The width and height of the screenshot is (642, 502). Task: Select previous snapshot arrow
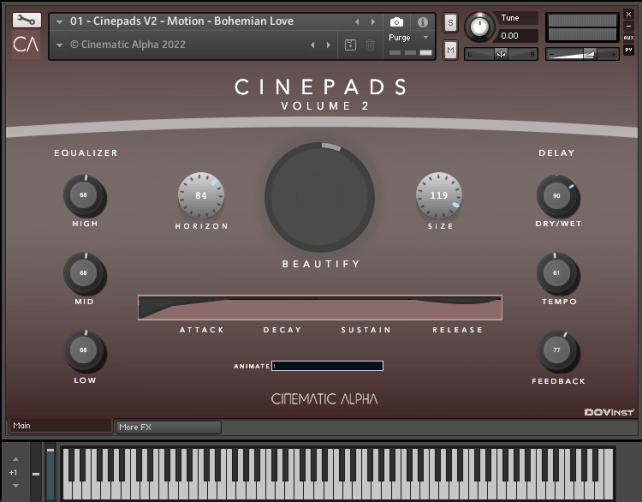(x=313, y=45)
